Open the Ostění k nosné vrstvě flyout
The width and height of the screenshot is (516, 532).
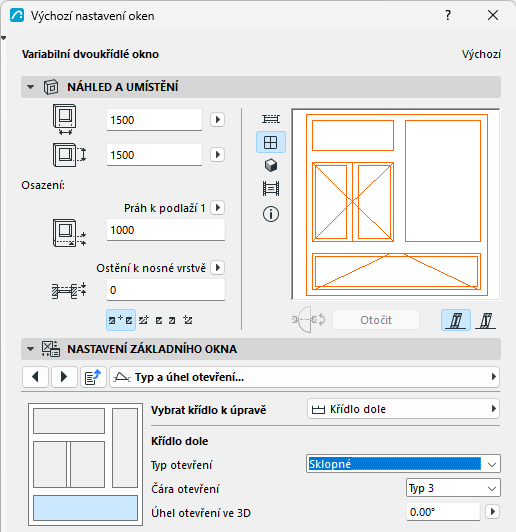tap(217, 268)
